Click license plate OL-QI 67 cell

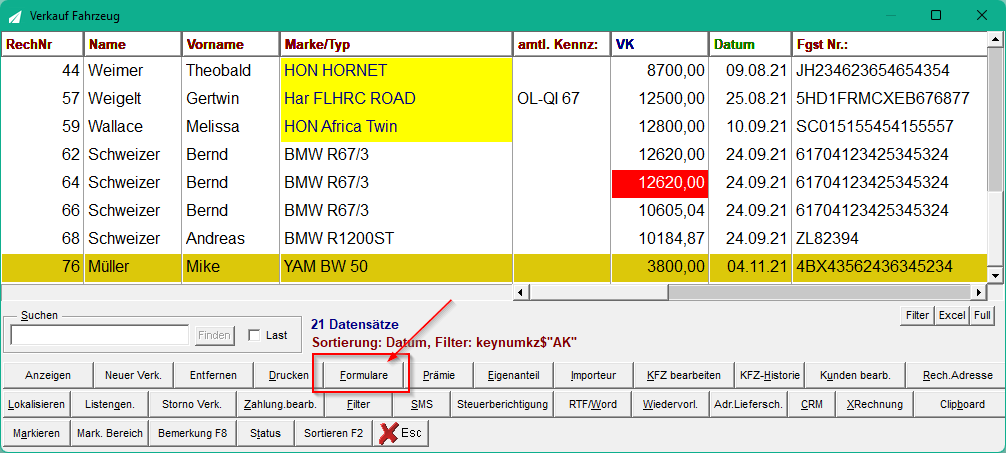(x=561, y=99)
